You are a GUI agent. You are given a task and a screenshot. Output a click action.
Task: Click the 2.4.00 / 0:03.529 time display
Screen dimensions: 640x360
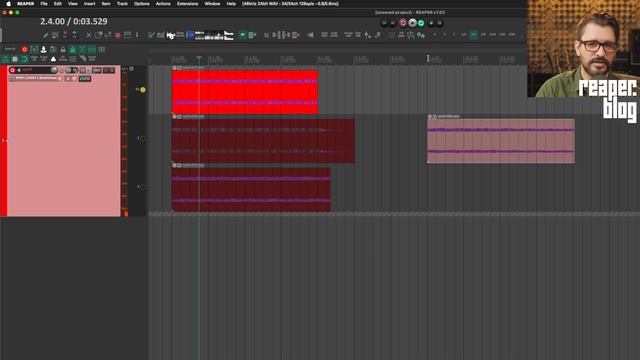(74, 21)
